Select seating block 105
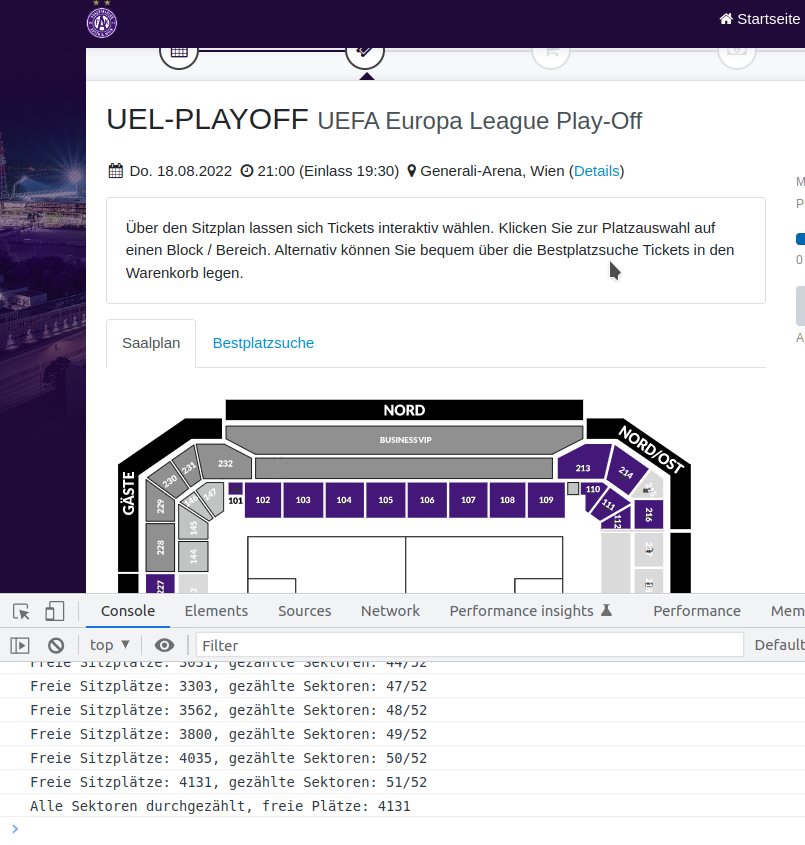Screen dimensions: 805x845 [386, 500]
